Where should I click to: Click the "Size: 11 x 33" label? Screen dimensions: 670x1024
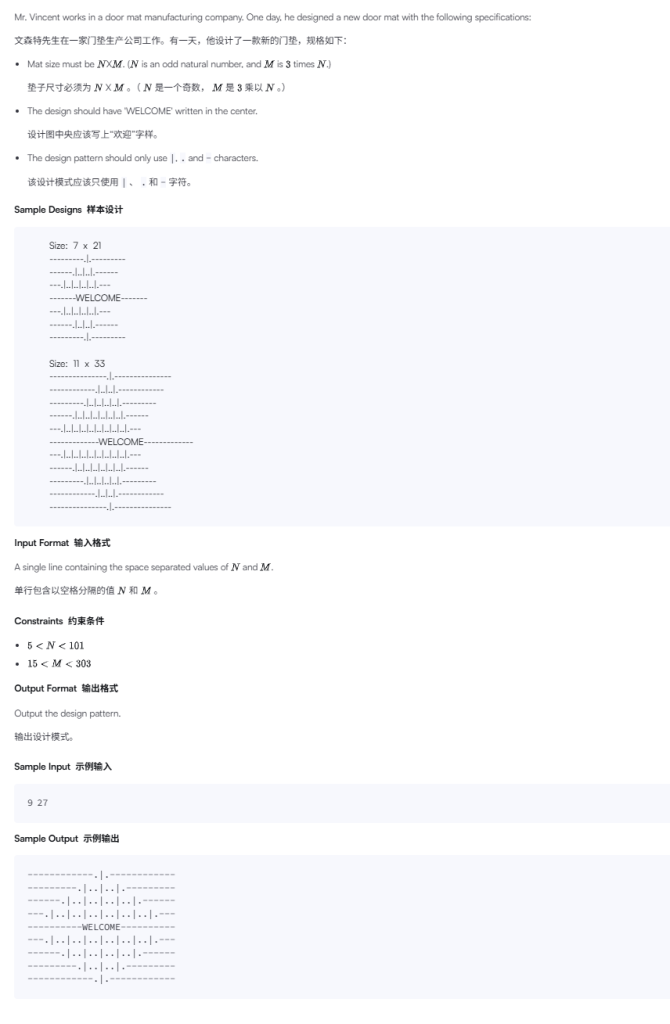point(77,364)
